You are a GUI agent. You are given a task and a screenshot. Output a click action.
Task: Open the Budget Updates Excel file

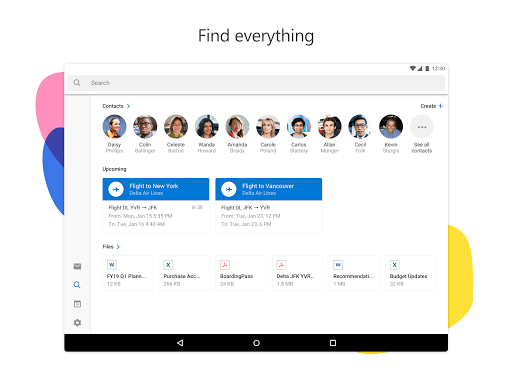tap(411, 273)
